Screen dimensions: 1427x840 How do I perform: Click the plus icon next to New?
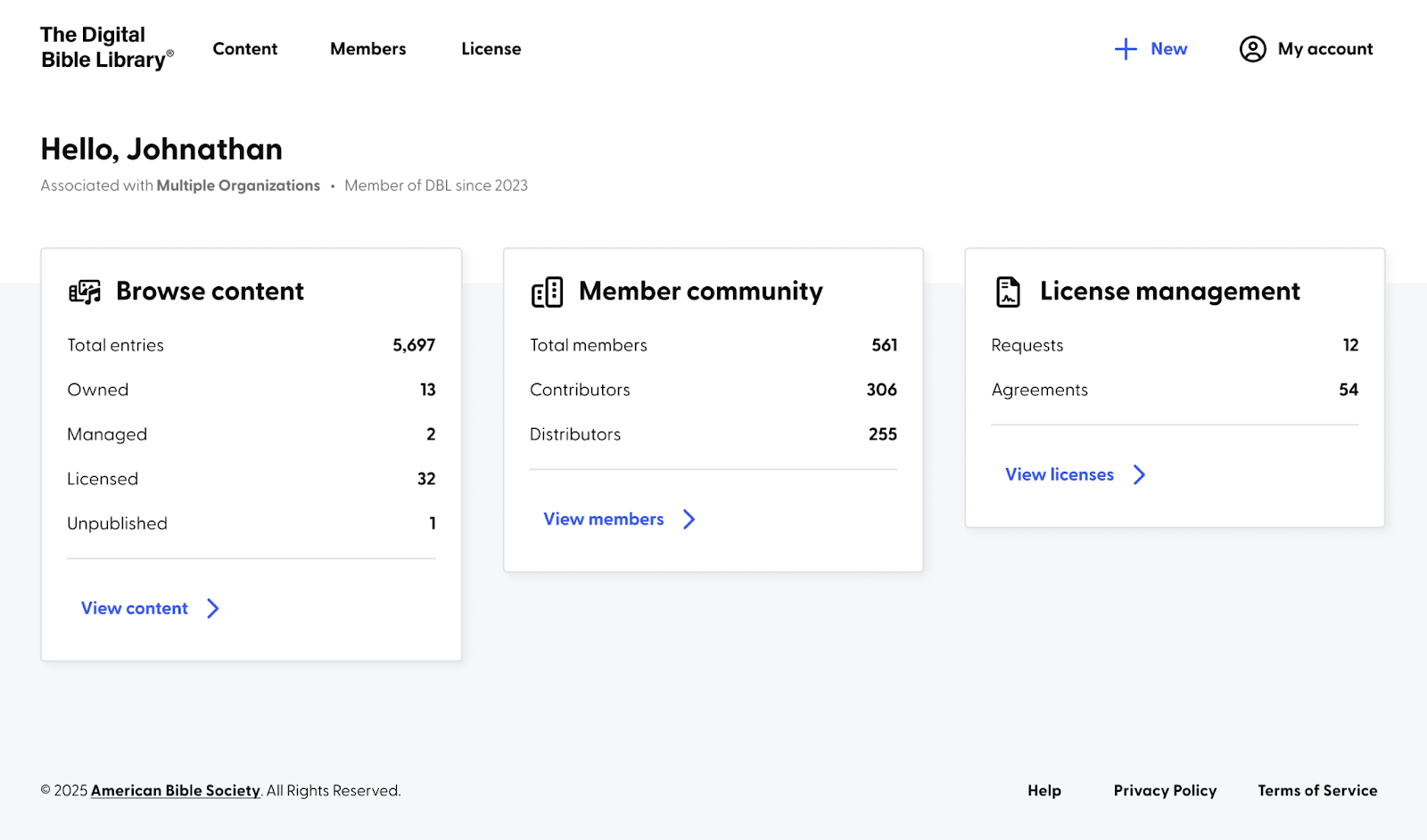click(1126, 49)
